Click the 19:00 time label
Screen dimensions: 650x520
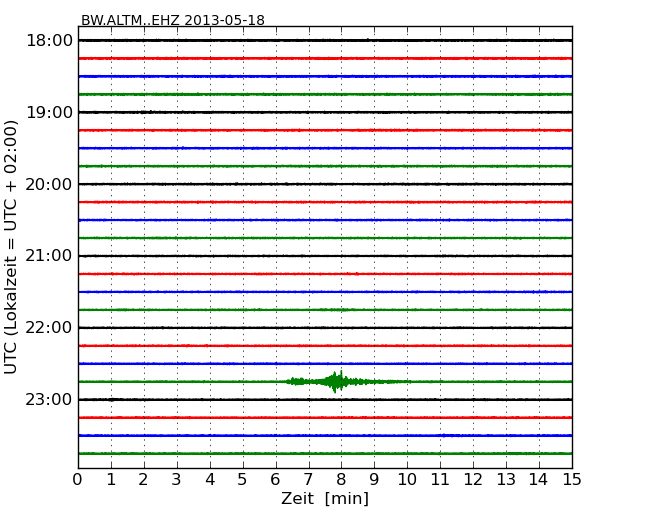(49, 112)
